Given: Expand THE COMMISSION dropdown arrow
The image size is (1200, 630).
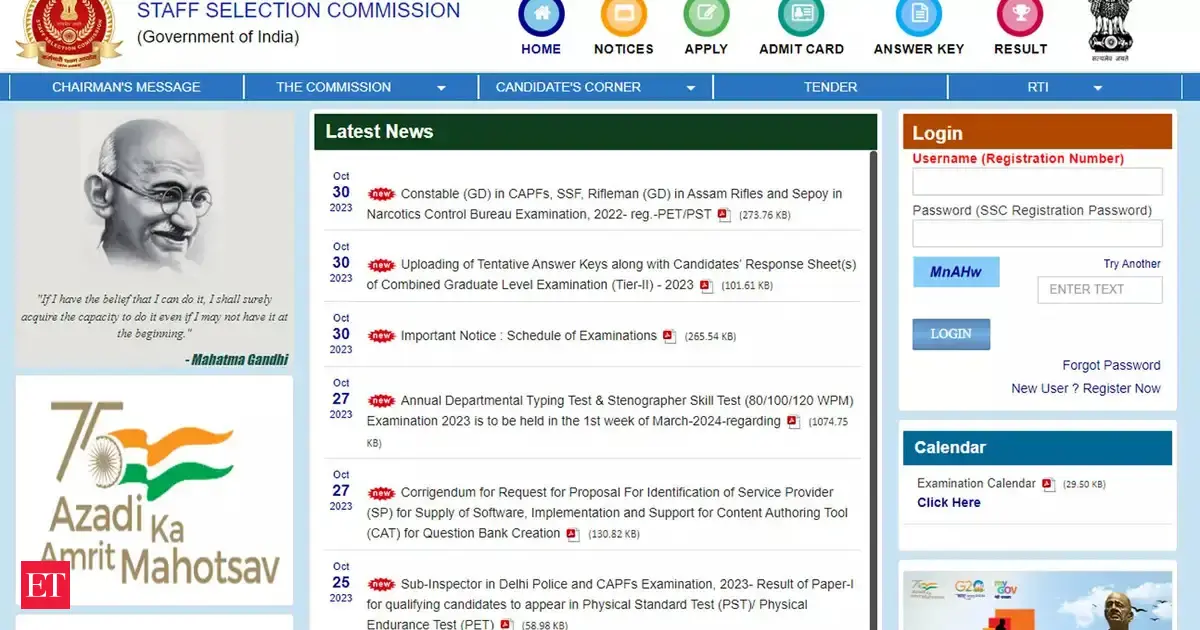Looking at the screenshot, I should (x=441, y=88).
